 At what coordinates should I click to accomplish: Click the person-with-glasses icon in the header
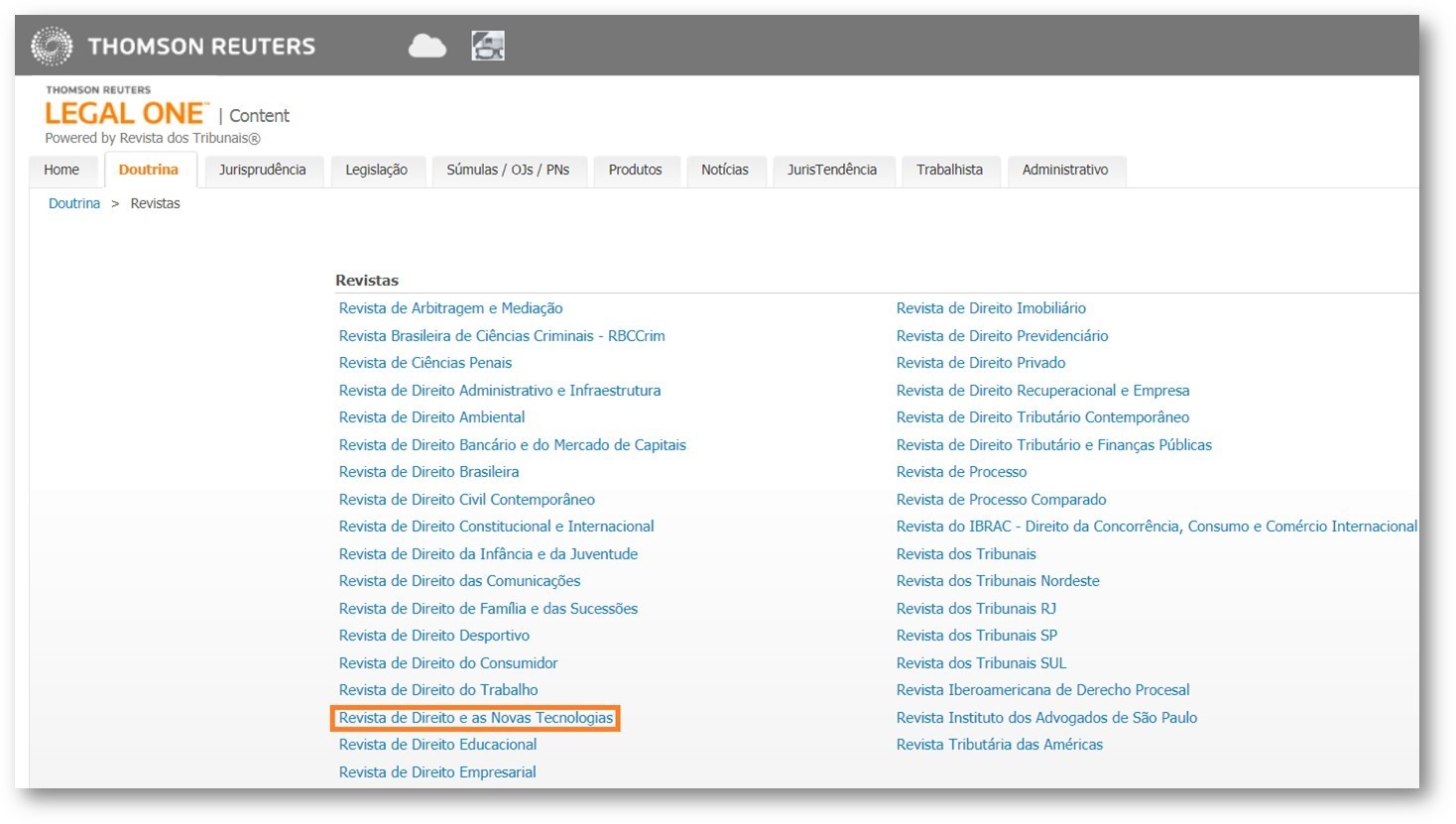[488, 46]
